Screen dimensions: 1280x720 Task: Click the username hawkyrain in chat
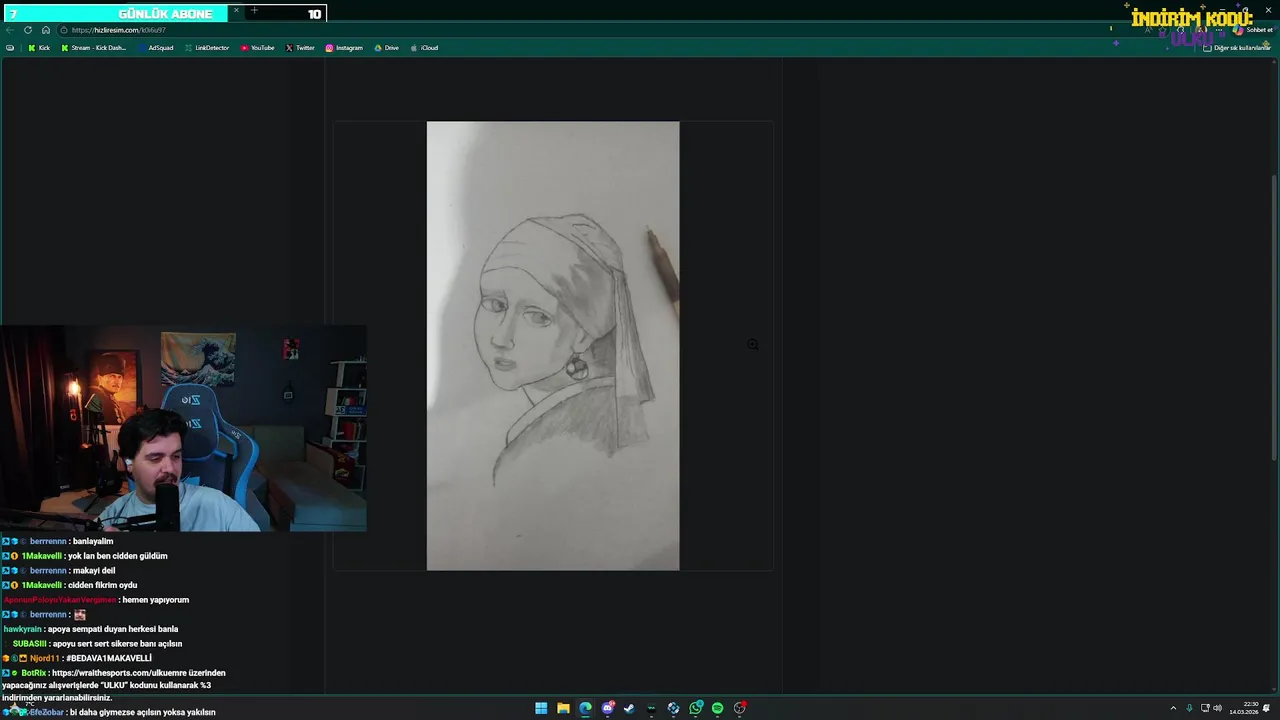click(x=23, y=629)
